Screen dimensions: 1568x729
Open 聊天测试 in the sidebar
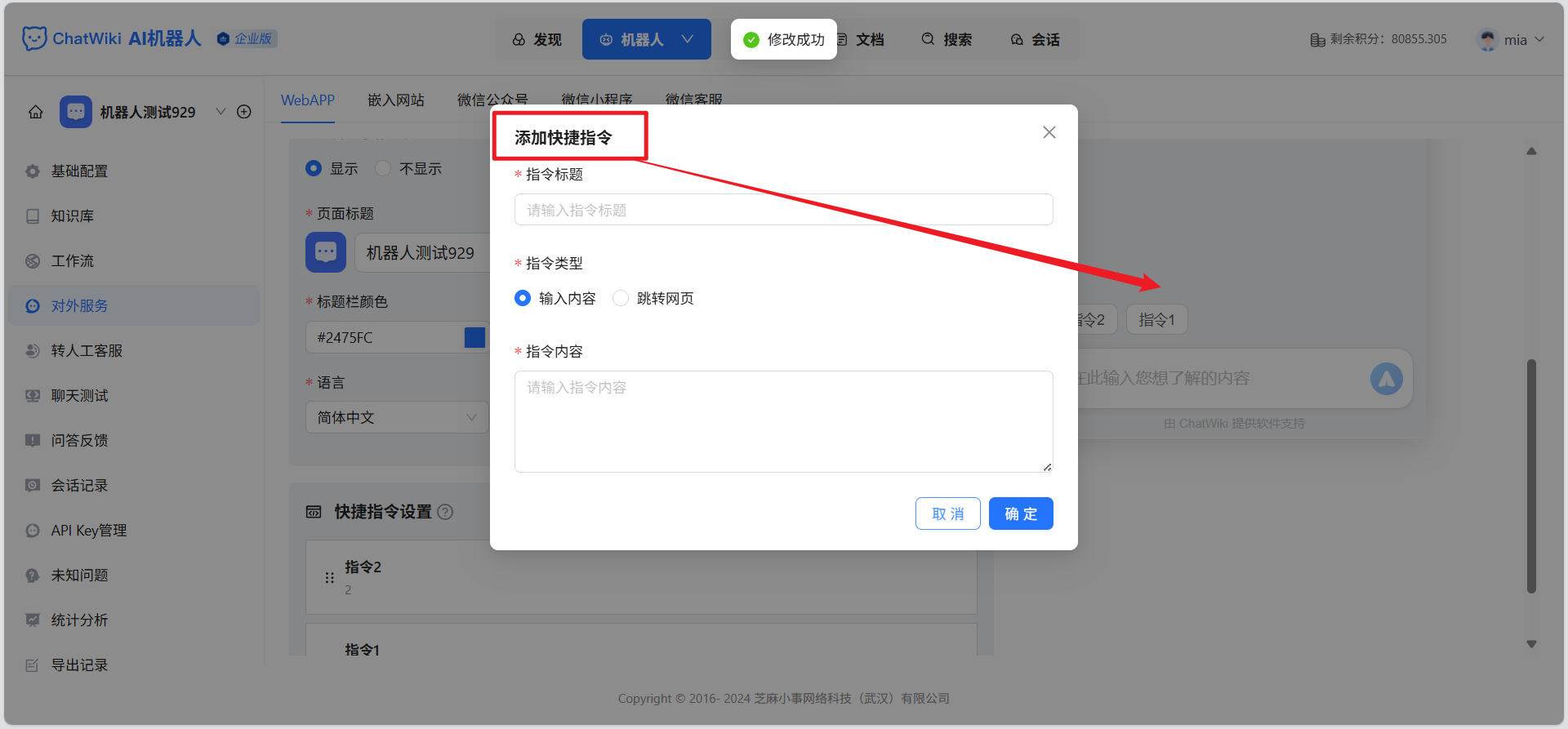134,396
